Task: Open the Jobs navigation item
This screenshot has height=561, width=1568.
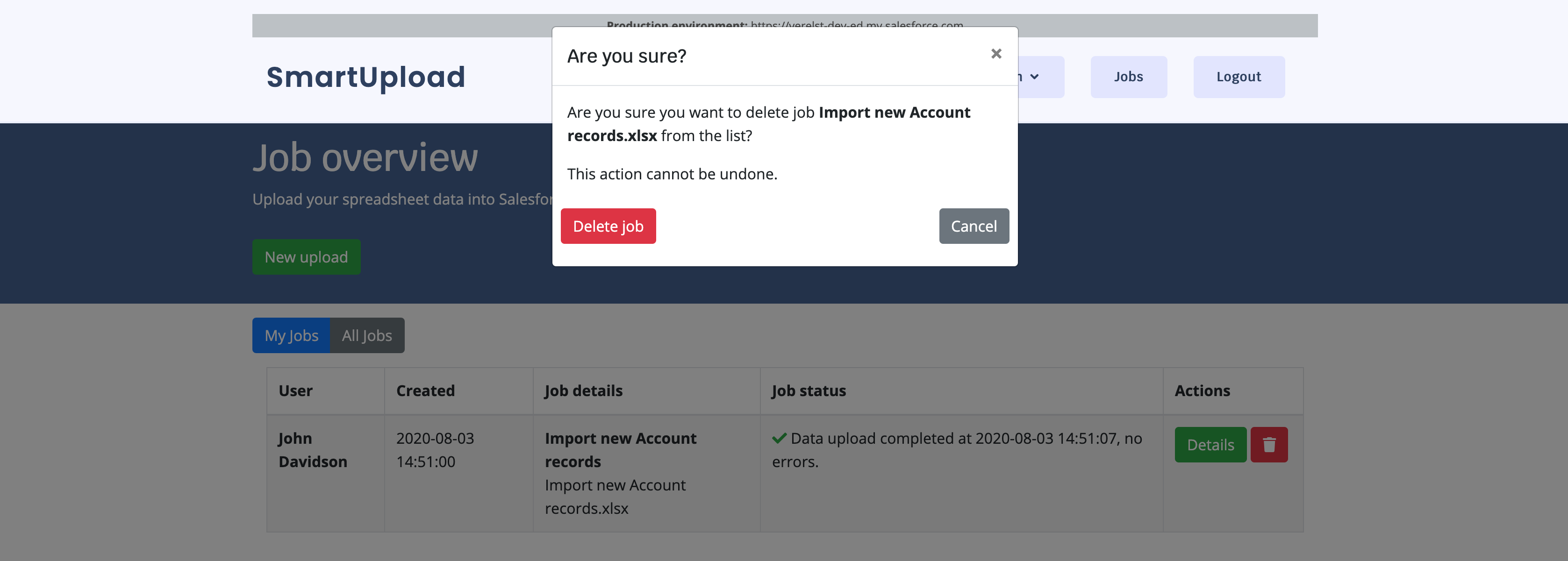Action: (x=1128, y=77)
